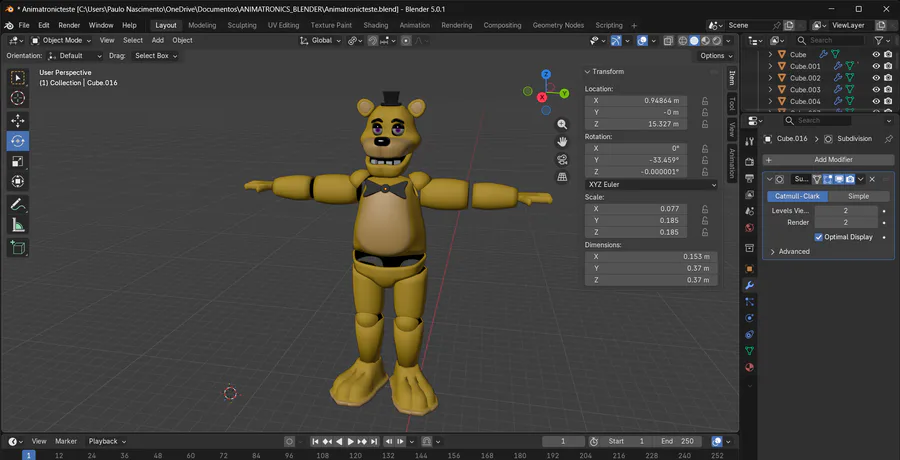The image size is (900, 460).
Task: Toggle modifier render camera display
Action: click(x=849, y=179)
